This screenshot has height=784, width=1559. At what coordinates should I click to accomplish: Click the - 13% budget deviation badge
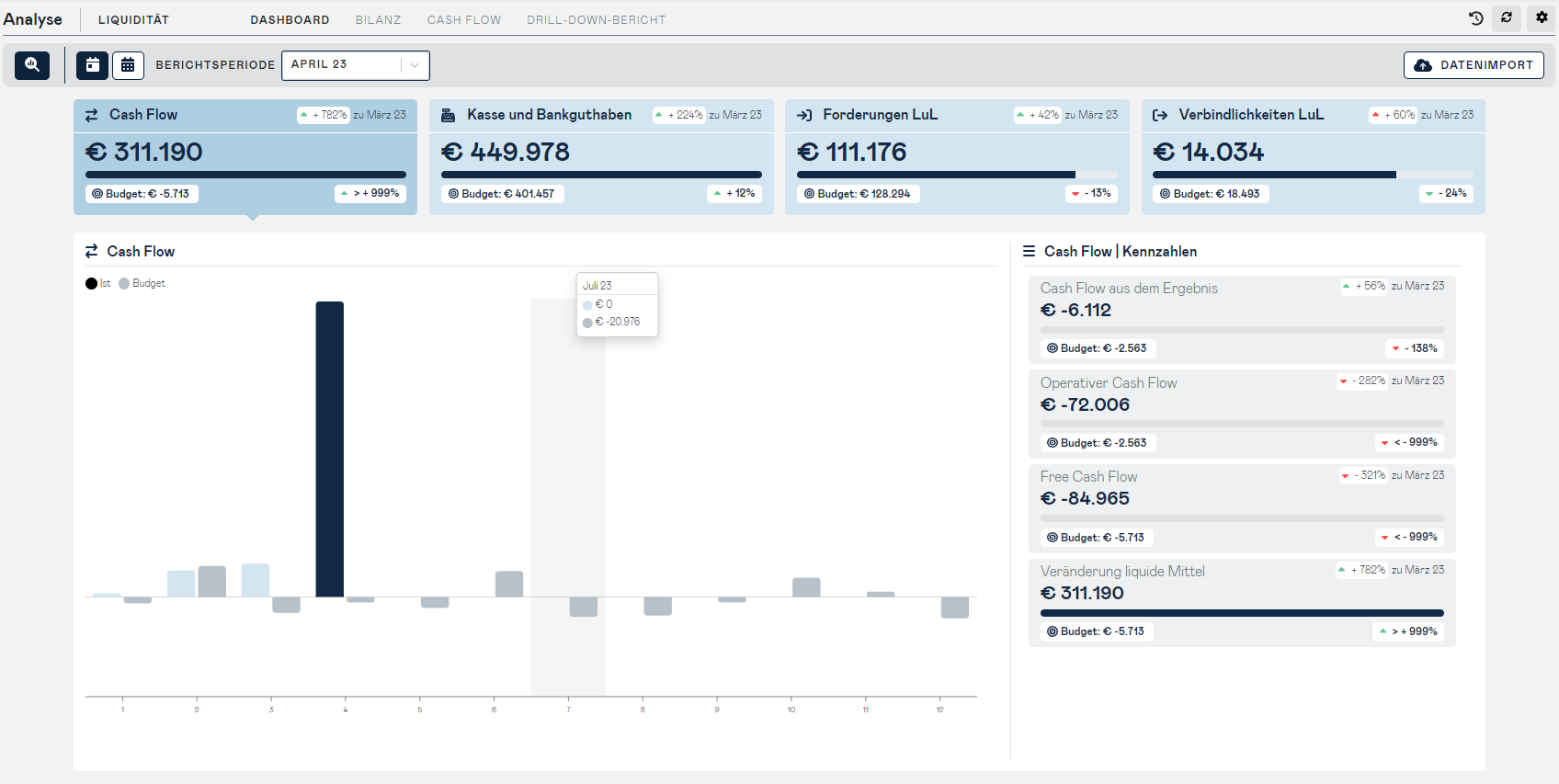pos(1092,194)
